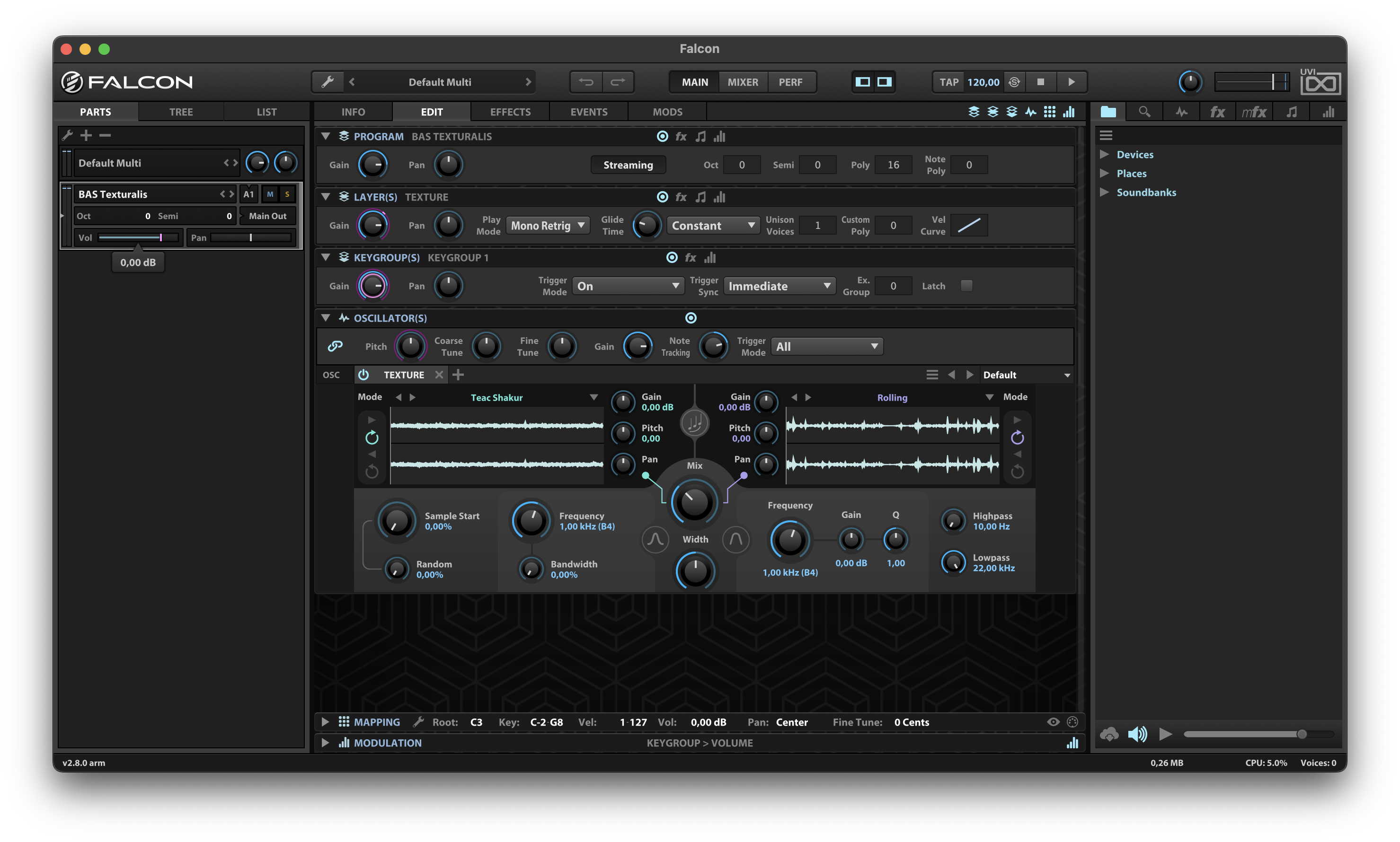Click Main Out output selector

pyautogui.click(x=267, y=216)
